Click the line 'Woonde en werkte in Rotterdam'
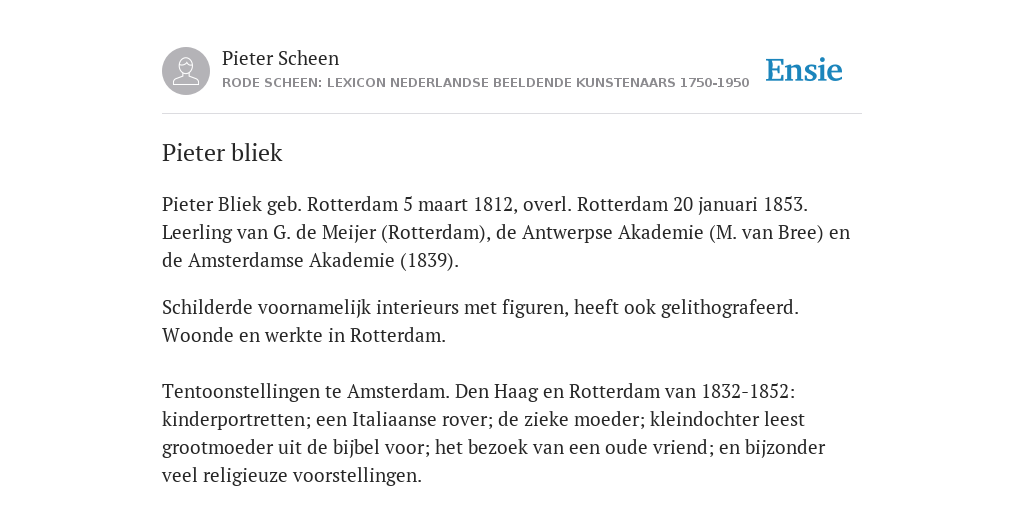 click(x=303, y=336)
